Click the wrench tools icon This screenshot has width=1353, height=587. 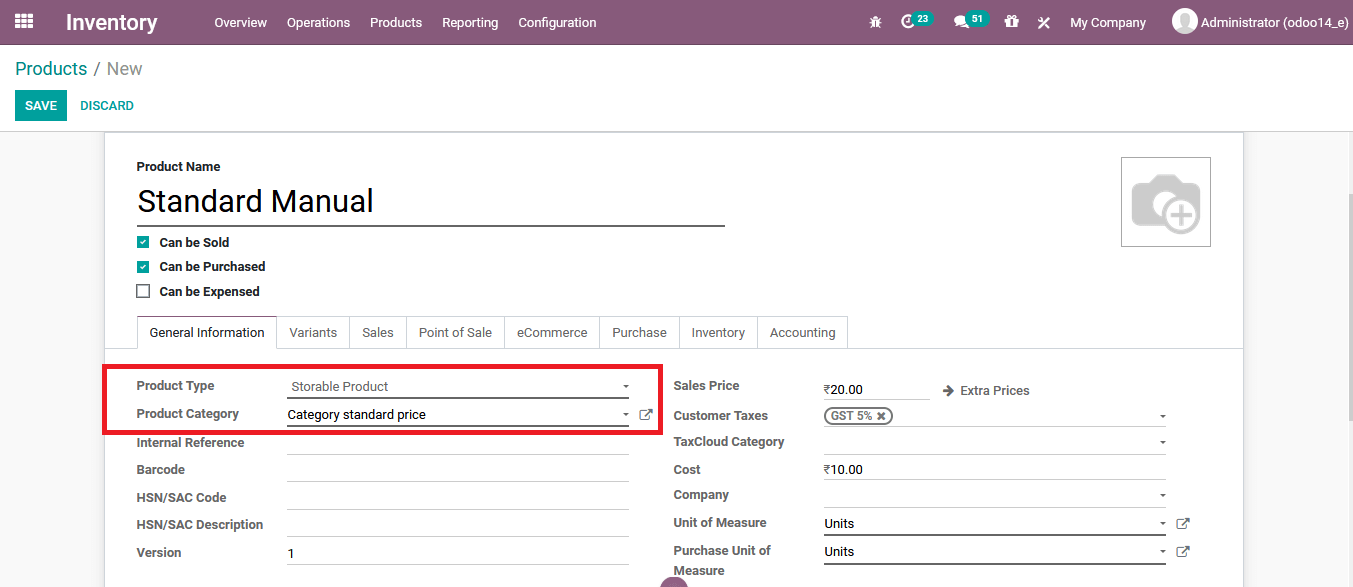click(1044, 22)
